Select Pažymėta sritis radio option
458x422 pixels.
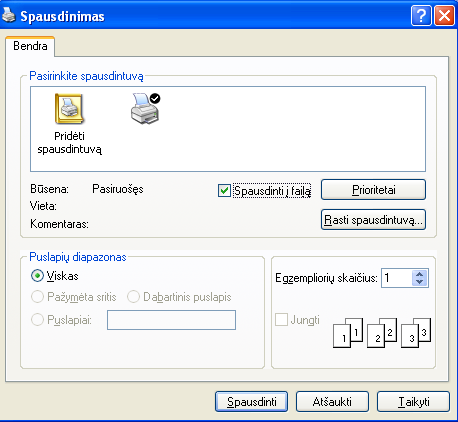click(x=37, y=297)
